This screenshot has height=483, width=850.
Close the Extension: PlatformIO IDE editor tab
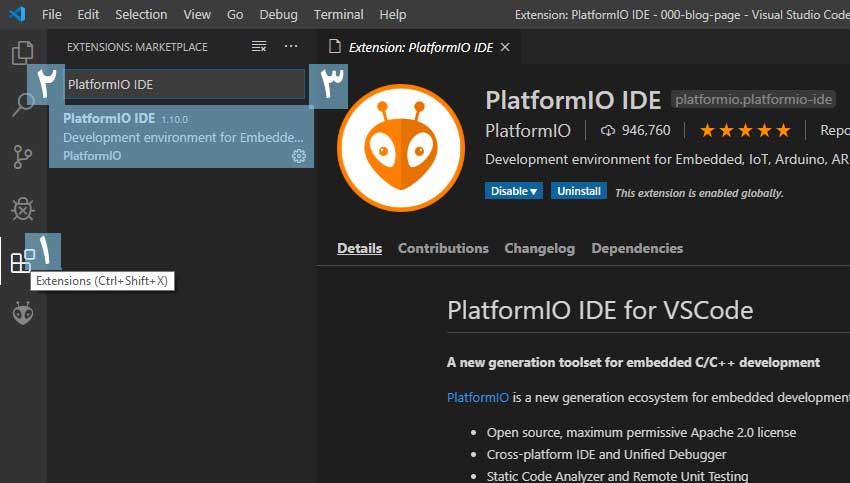(x=505, y=47)
